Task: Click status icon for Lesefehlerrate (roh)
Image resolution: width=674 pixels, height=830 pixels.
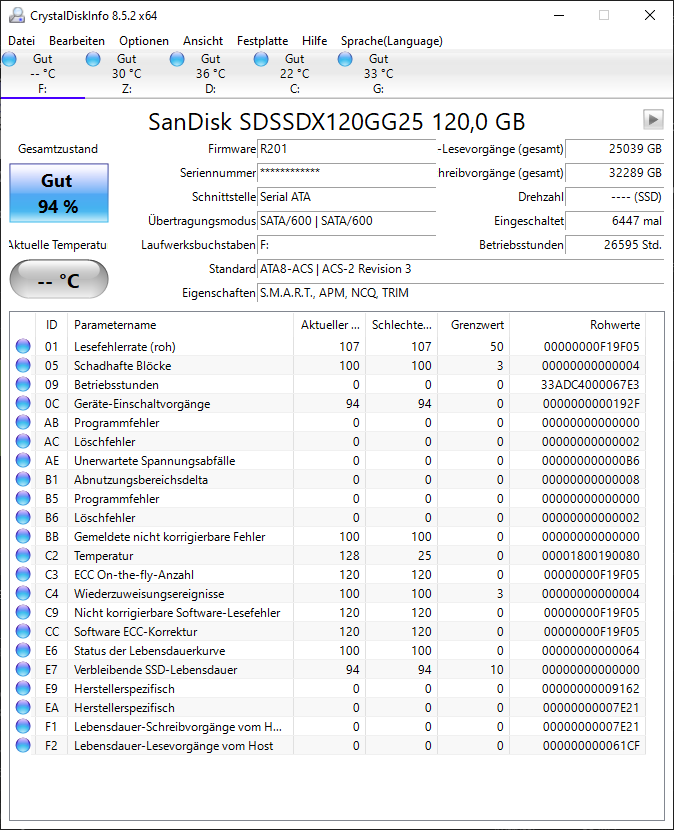Action: click(x=23, y=346)
